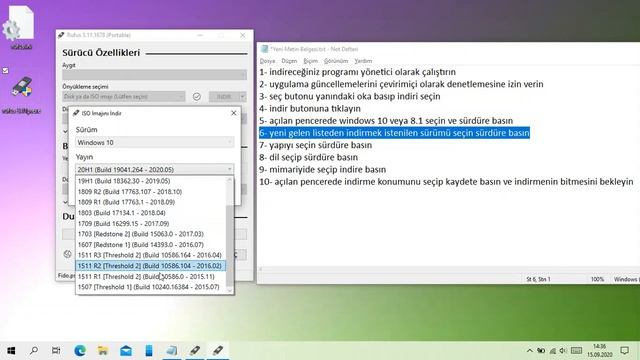Open the Sürüm Windows 10 dropdown

click(154, 142)
